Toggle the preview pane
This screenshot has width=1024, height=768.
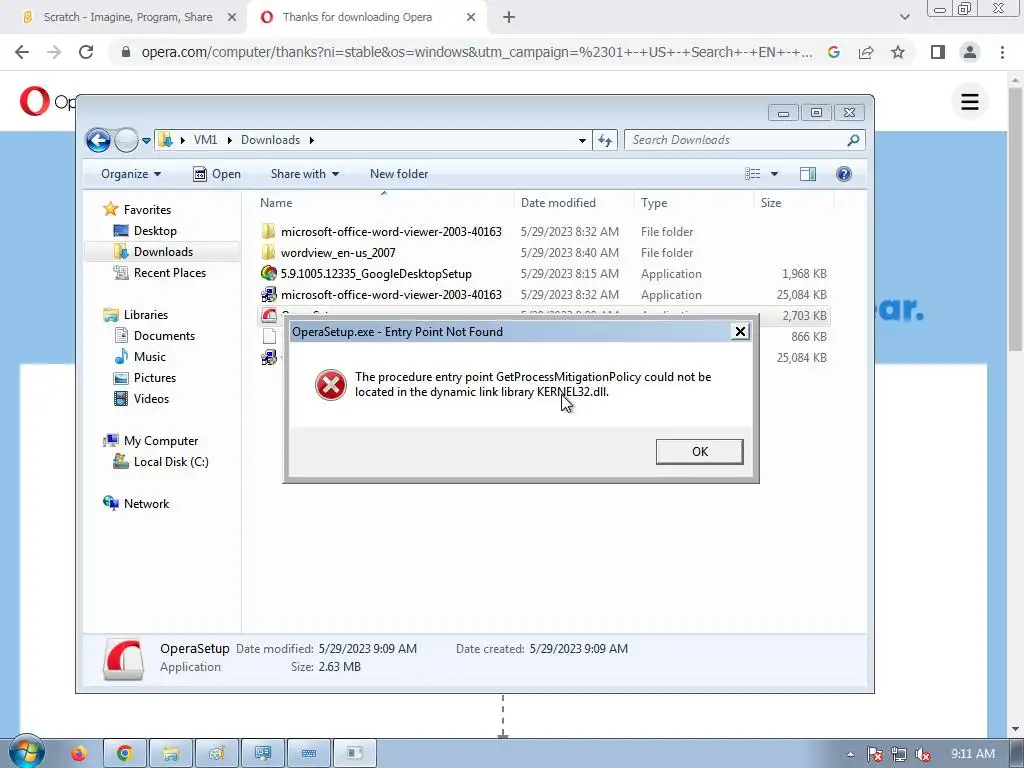coord(808,174)
